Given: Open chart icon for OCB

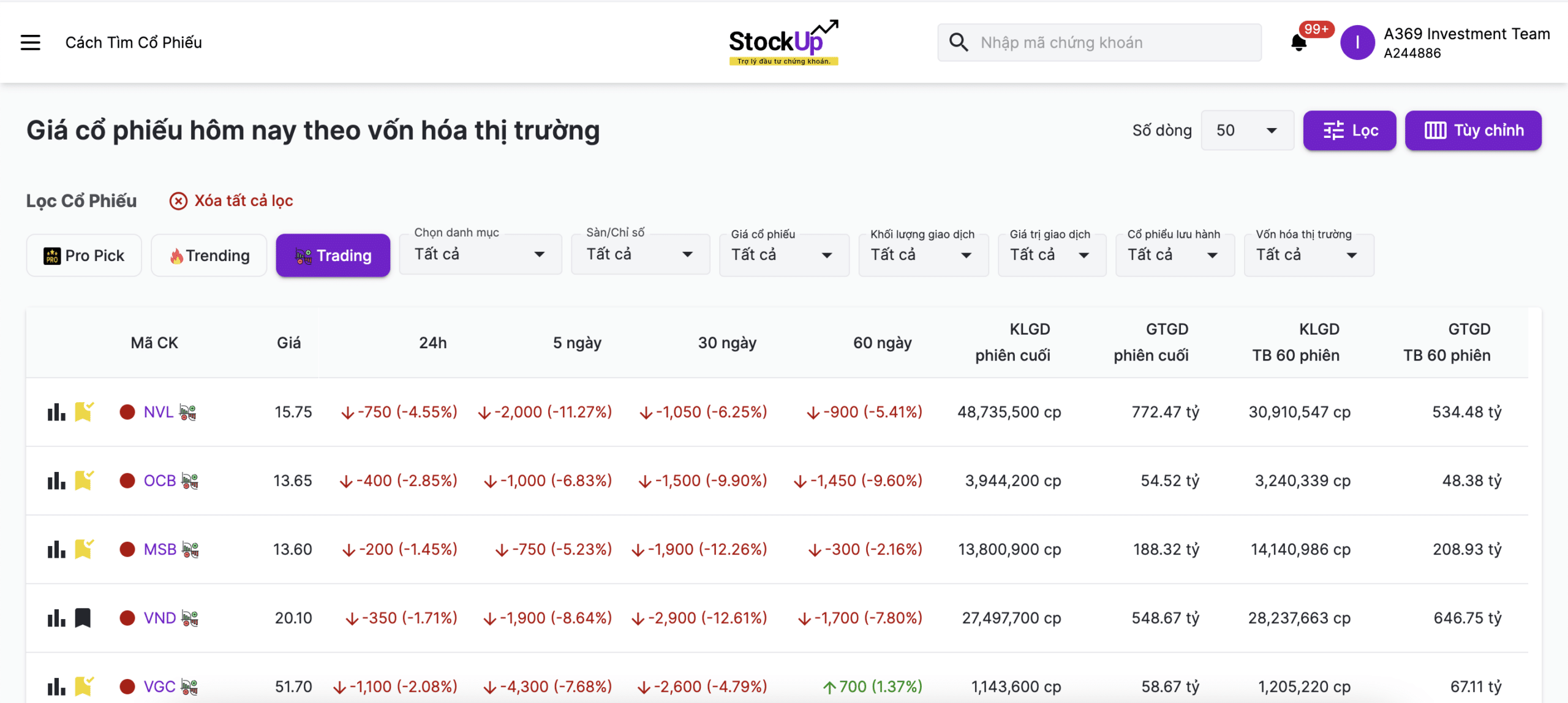Looking at the screenshot, I should [x=56, y=481].
